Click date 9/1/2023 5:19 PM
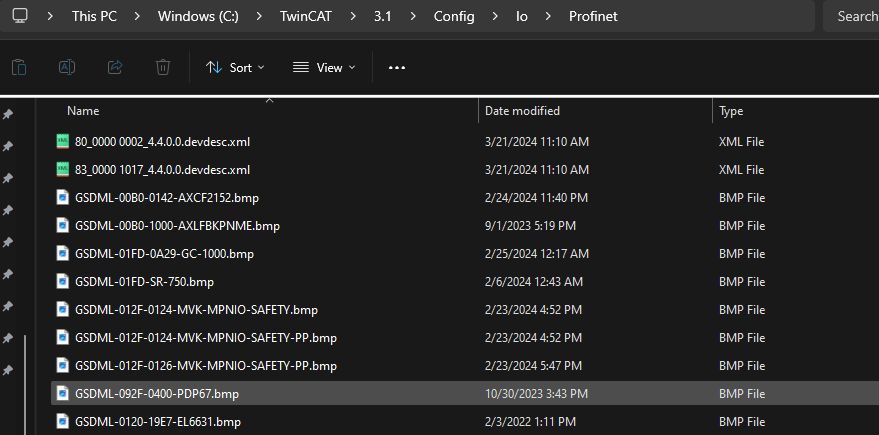The height and width of the screenshot is (435, 879). click(x=530, y=226)
